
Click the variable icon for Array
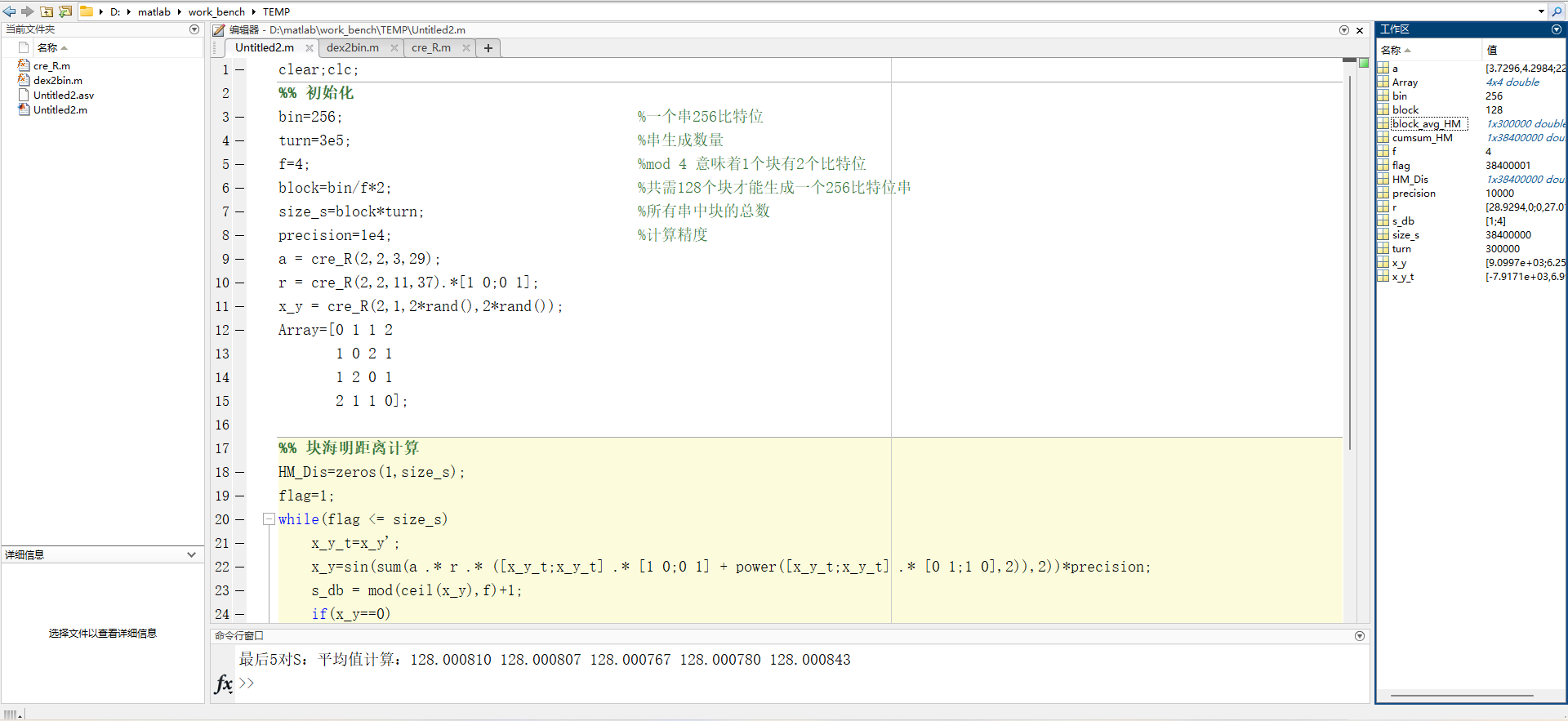[1383, 82]
